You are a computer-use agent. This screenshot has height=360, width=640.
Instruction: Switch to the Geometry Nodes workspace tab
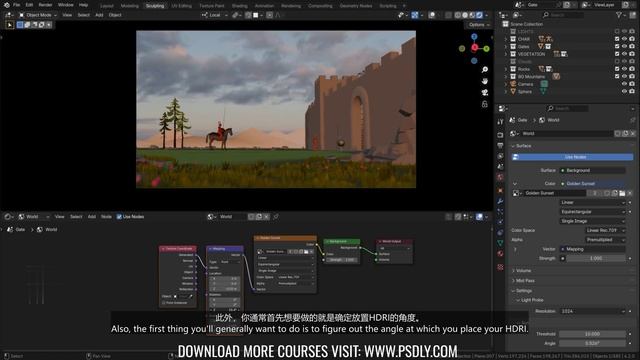[x=356, y=6]
